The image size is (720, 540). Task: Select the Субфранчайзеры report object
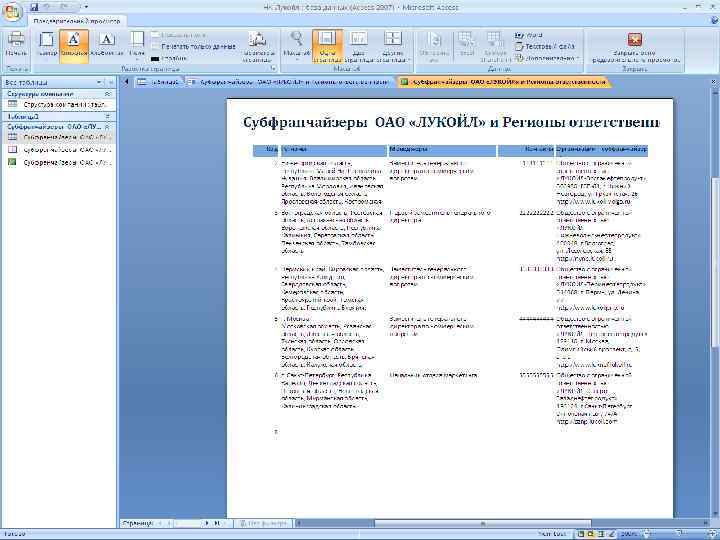coord(60,162)
